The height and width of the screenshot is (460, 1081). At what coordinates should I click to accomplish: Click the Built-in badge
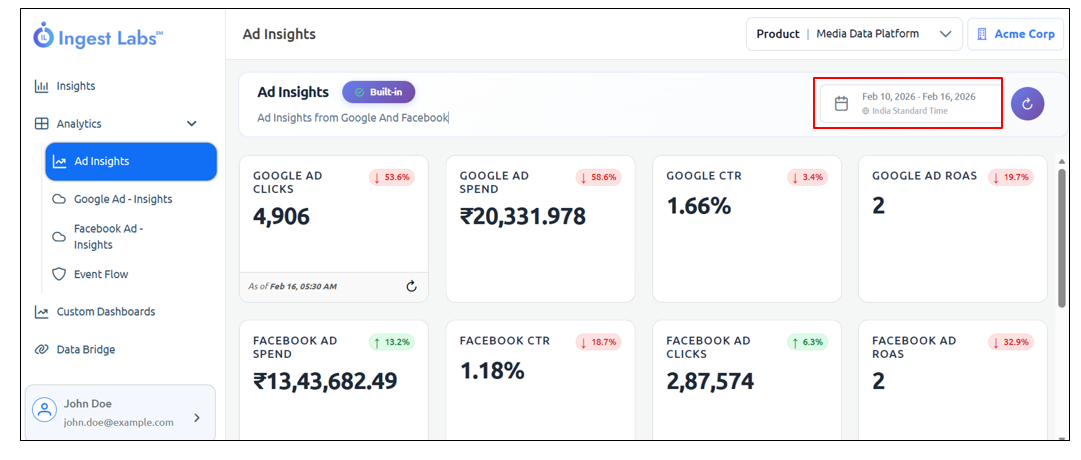378,92
